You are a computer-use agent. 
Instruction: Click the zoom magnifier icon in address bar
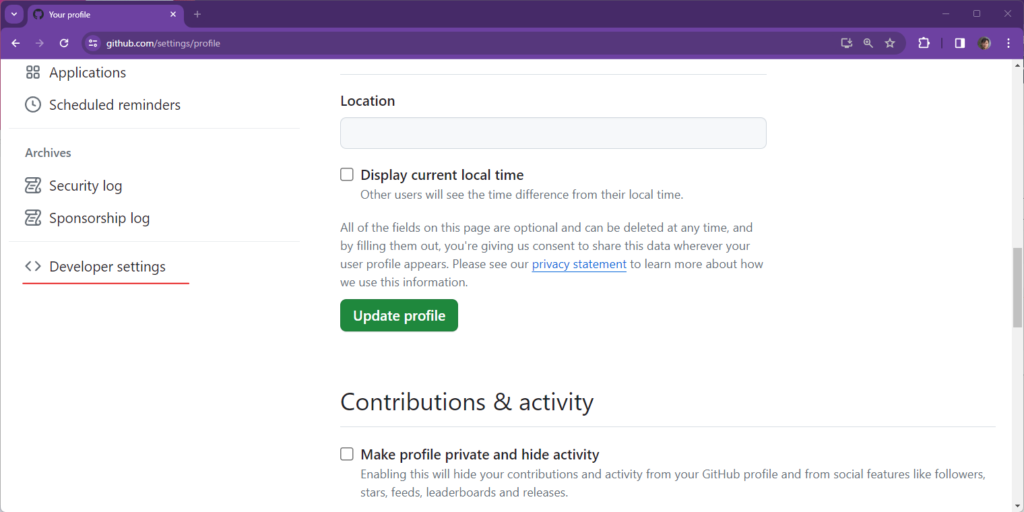point(868,43)
